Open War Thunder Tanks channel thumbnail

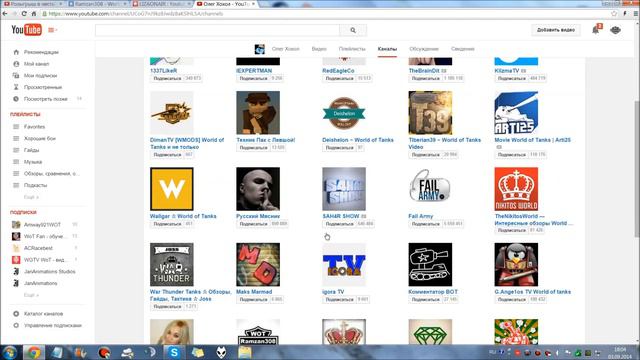[x=172, y=265]
